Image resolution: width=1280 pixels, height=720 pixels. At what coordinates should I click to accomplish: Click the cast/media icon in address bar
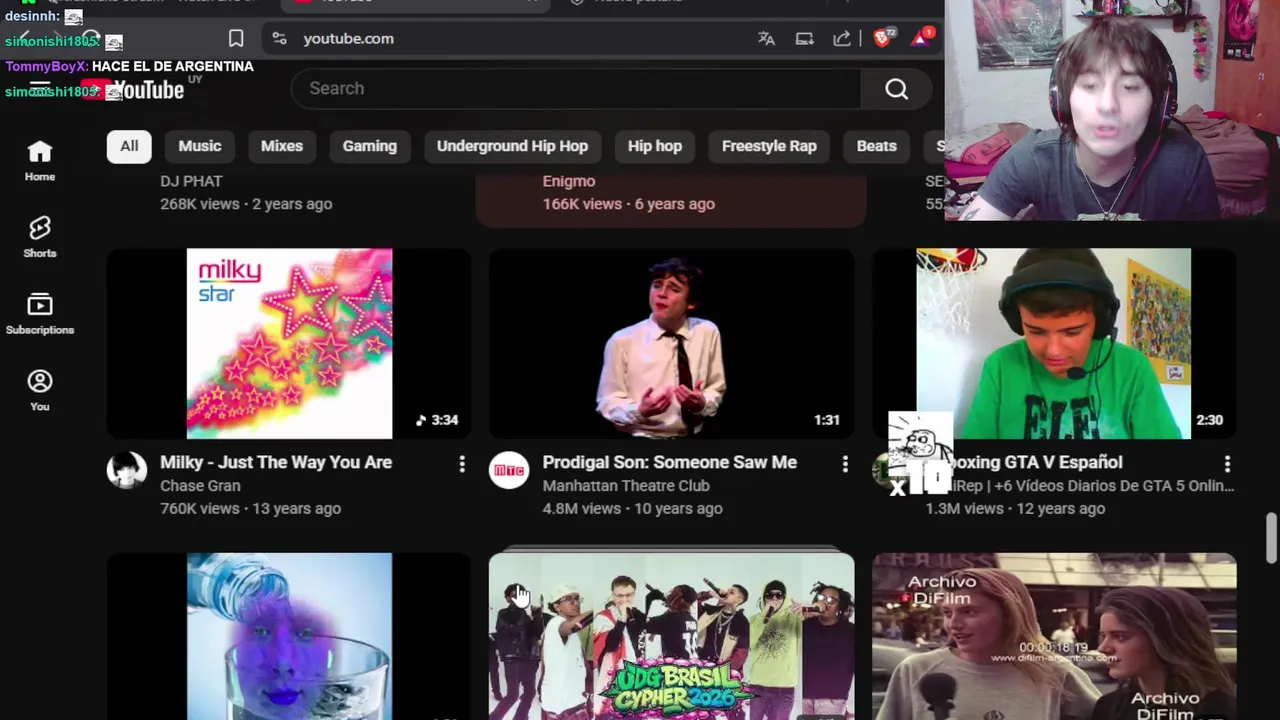pos(804,38)
